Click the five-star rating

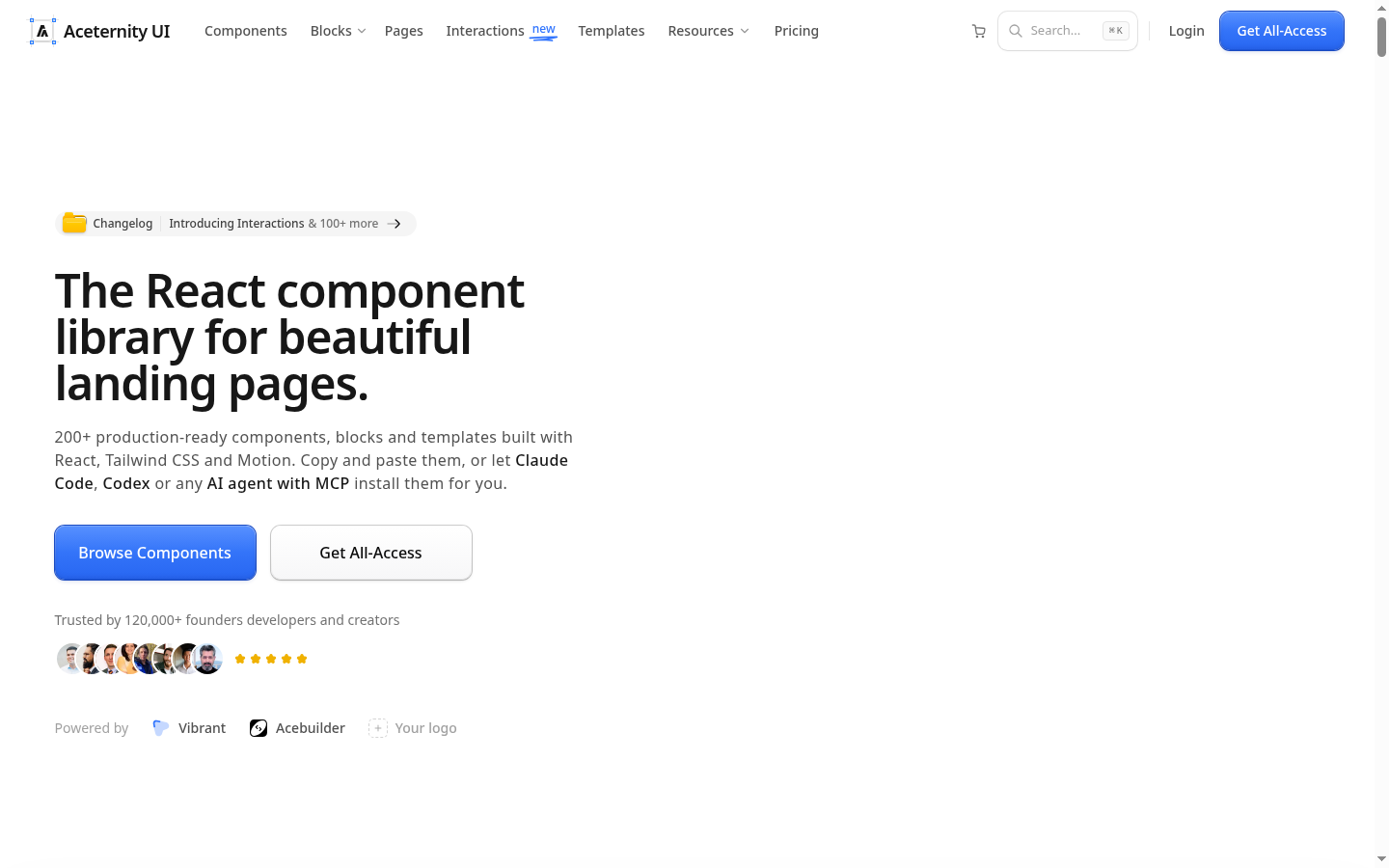271,659
